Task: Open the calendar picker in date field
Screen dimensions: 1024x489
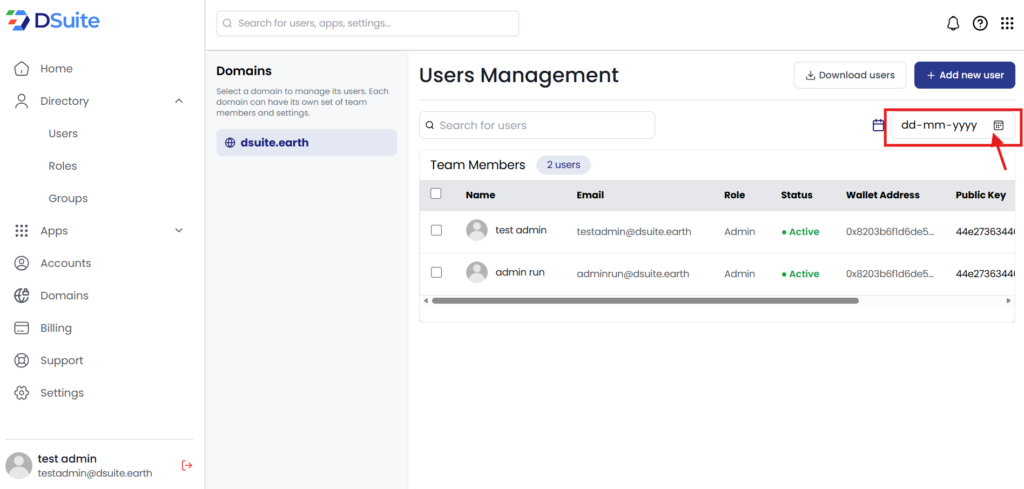Action: 998,125
